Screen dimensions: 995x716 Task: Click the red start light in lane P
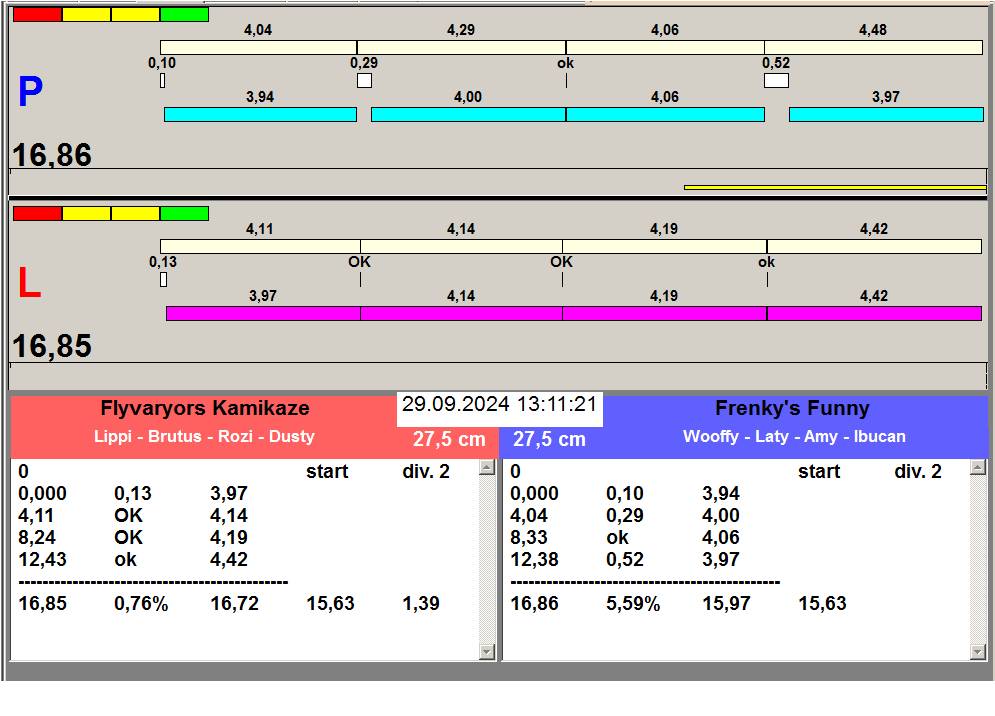[x=37, y=14]
